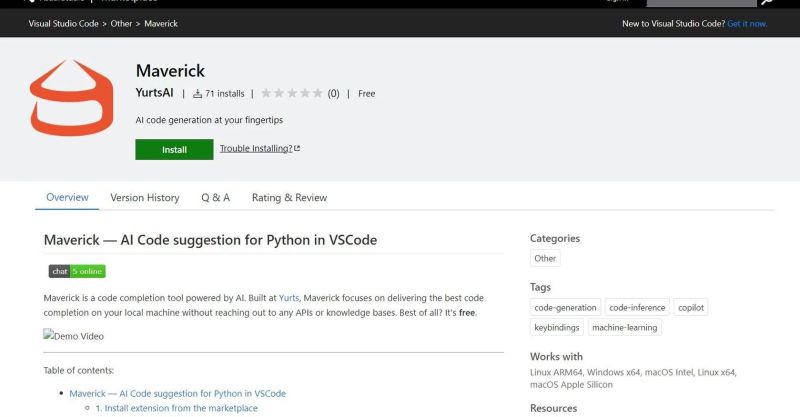The width and height of the screenshot is (800, 417).
Task: Open the YurtsAI publisher link
Action: coord(154,94)
